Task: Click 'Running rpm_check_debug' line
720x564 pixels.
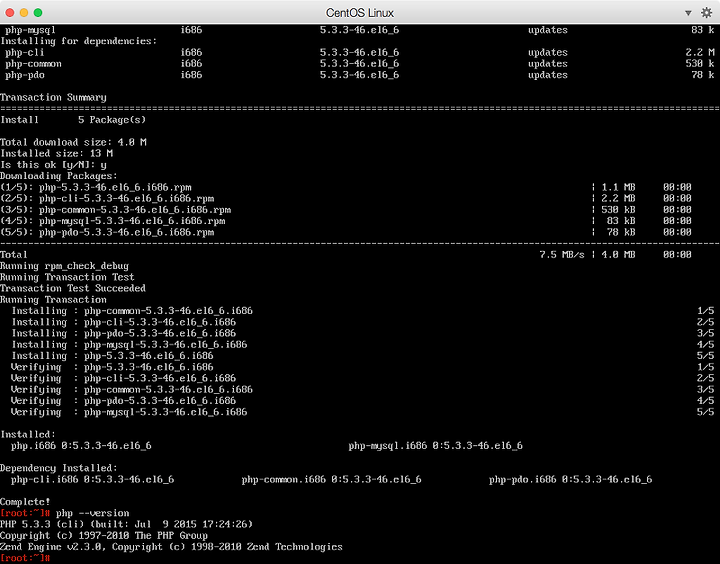Action: pos(64,266)
